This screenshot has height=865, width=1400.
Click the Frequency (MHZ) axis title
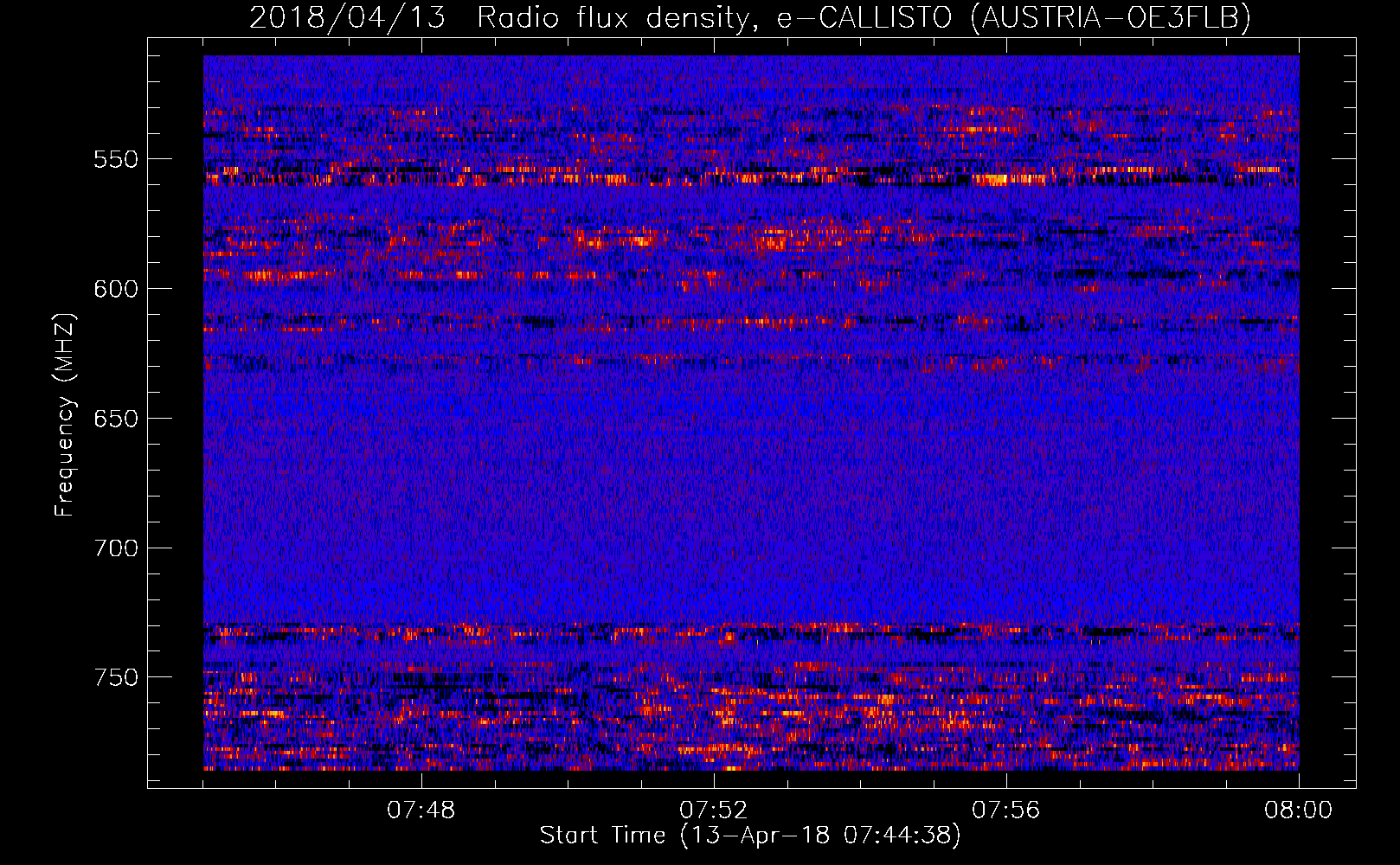click(65, 414)
